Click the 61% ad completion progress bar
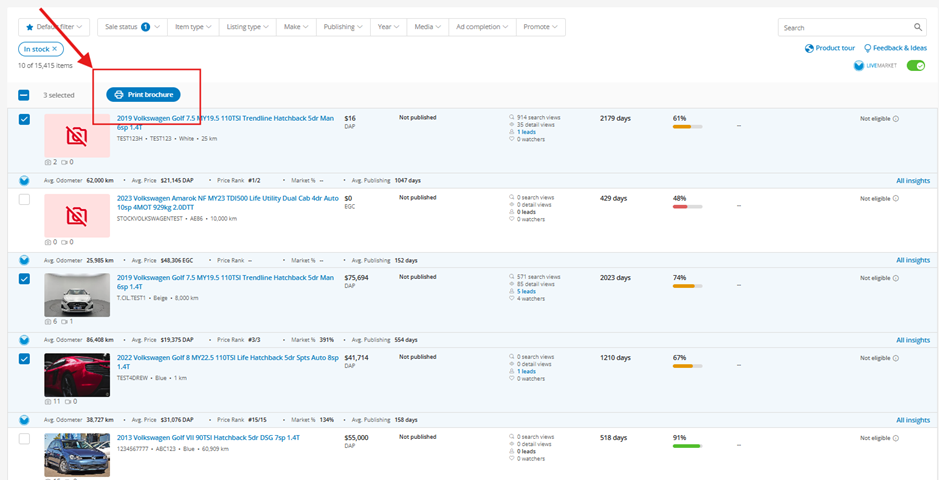 (x=687, y=127)
